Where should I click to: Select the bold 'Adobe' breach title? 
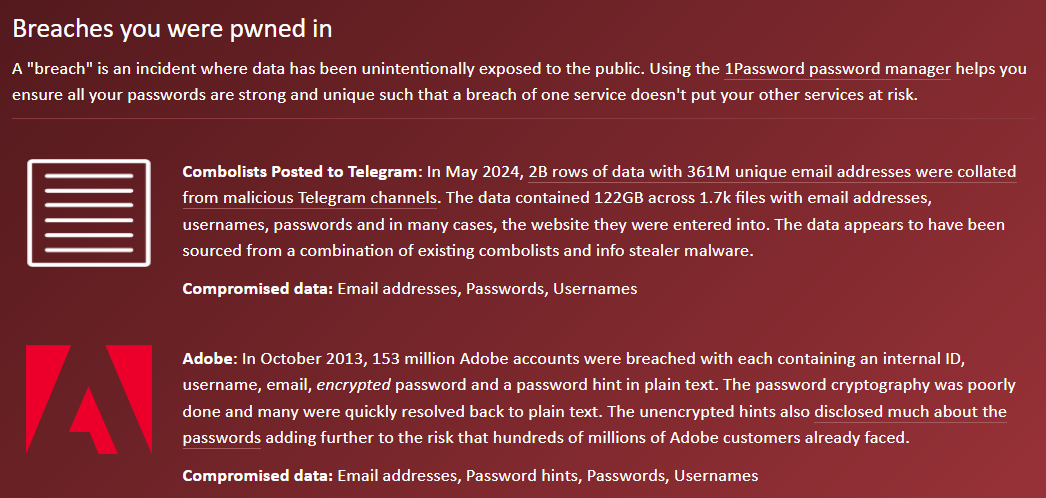click(x=207, y=359)
